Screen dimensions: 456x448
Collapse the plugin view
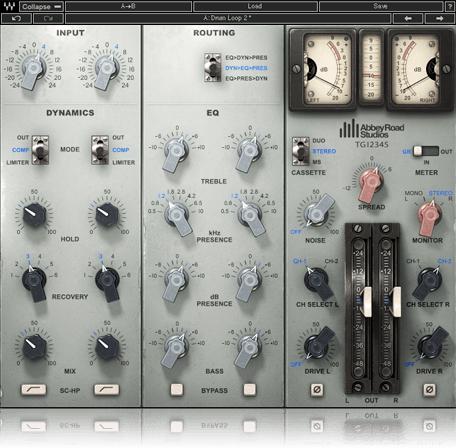(x=41, y=6)
